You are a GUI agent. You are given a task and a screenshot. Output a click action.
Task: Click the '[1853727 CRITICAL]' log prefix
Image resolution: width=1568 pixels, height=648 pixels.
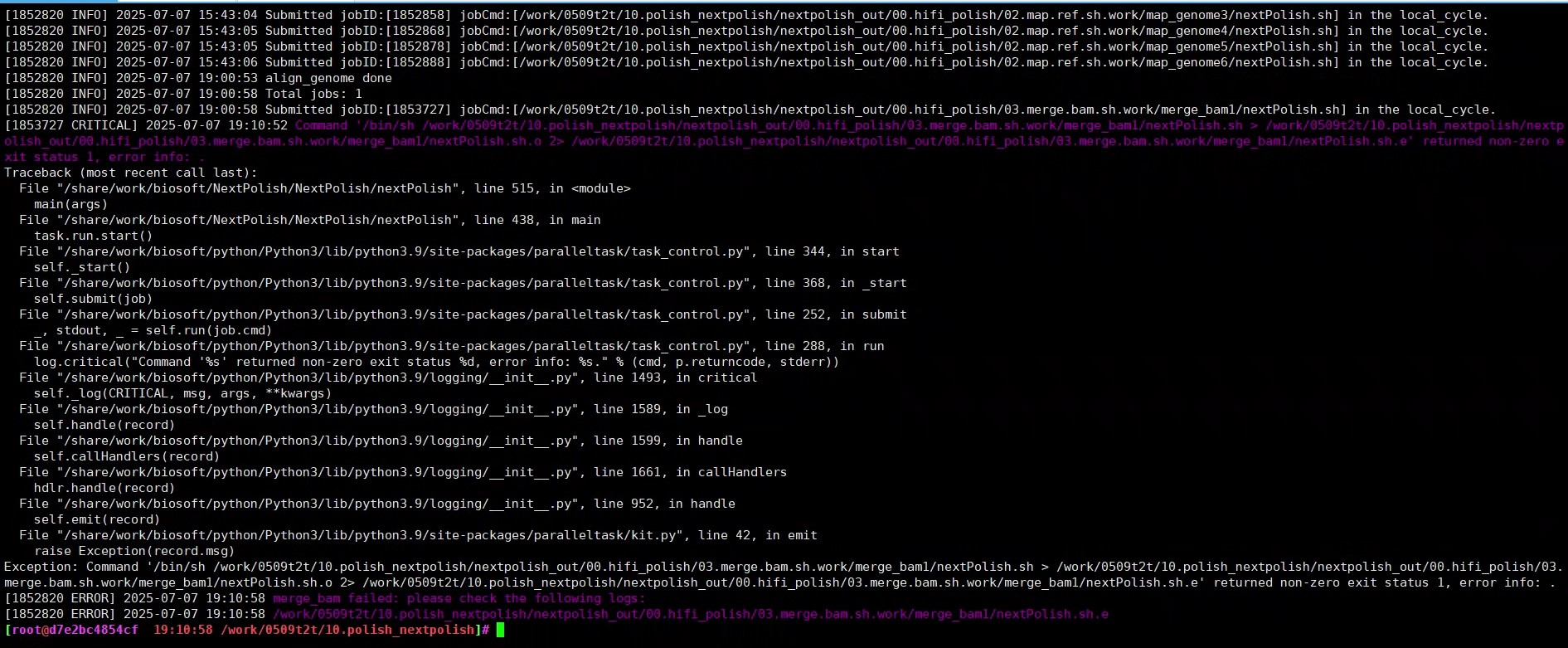point(71,125)
